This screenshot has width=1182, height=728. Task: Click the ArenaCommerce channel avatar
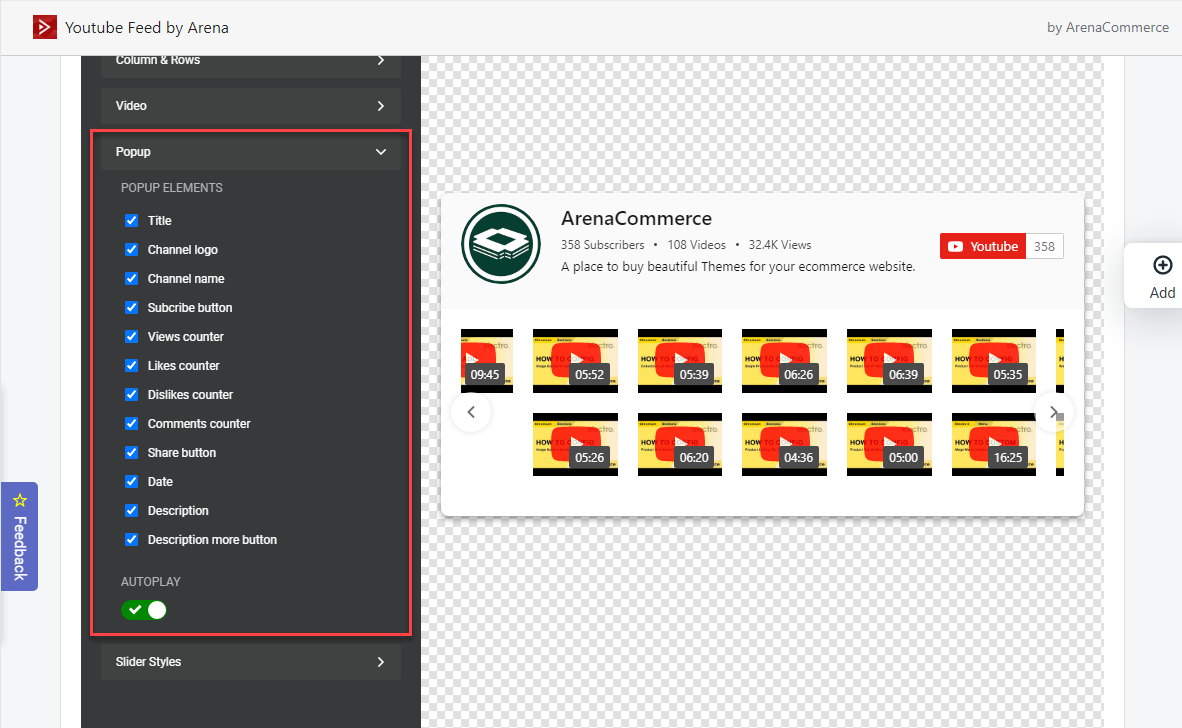pyautogui.click(x=501, y=243)
